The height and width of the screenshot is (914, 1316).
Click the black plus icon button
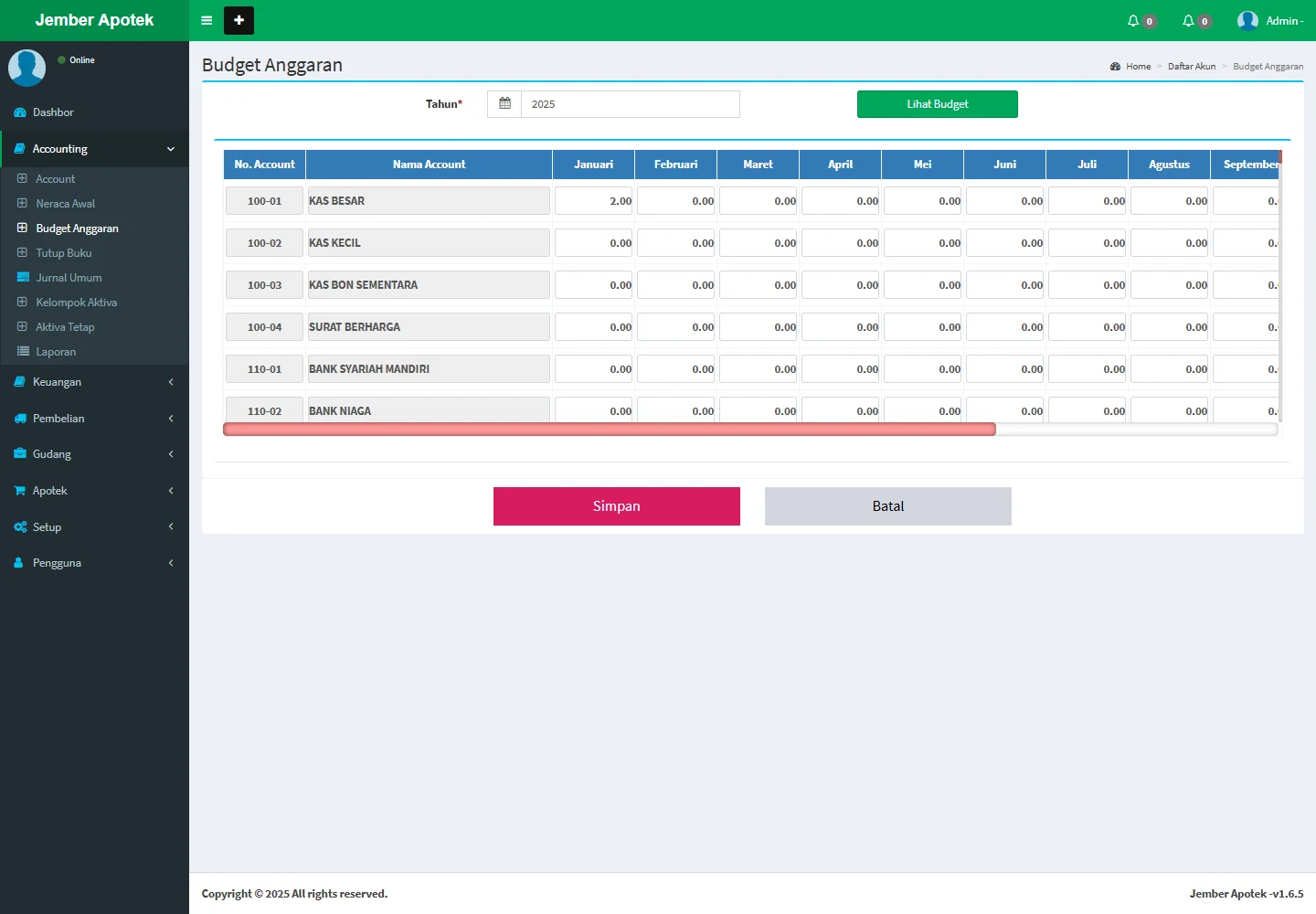click(239, 20)
